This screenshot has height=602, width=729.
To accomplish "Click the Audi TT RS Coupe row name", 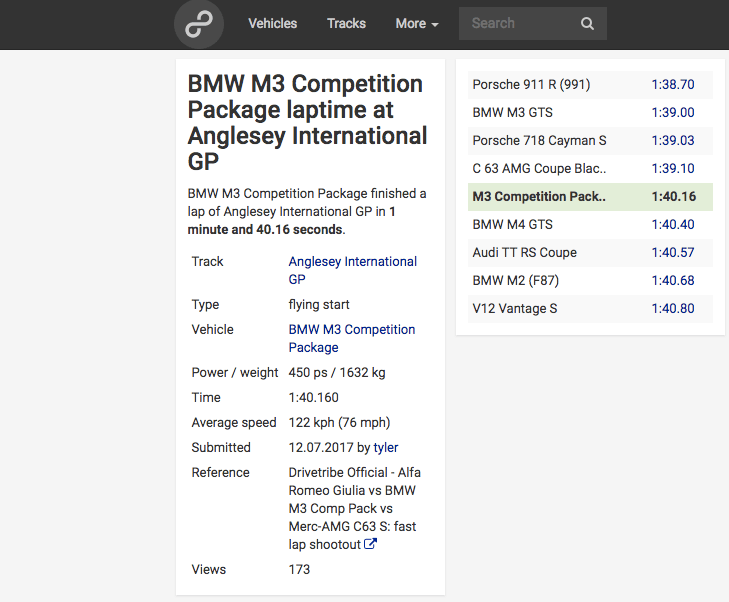I will (x=524, y=252).
